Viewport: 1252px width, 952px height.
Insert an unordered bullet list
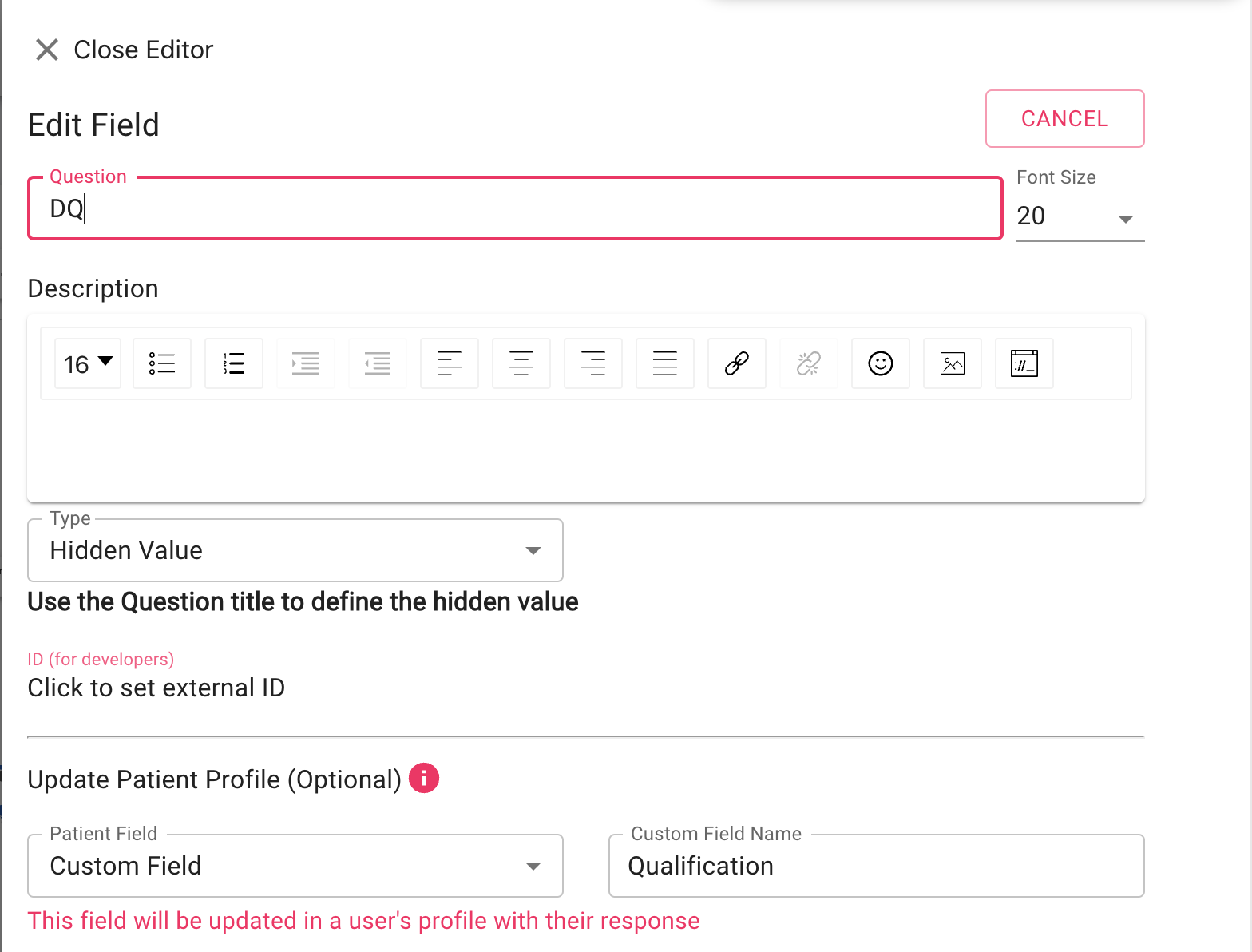[162, 363]
